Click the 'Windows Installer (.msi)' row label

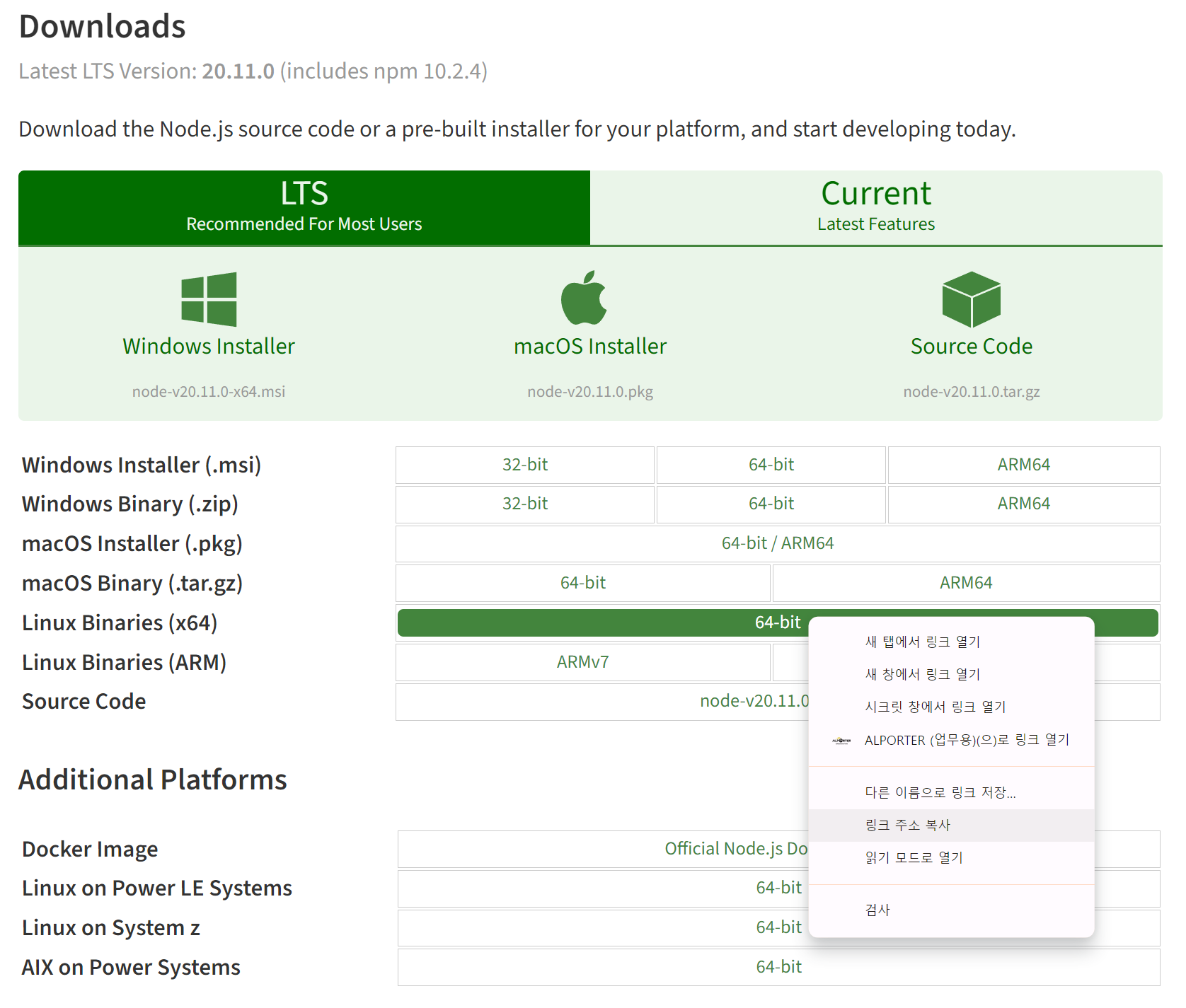coord(142,465)
